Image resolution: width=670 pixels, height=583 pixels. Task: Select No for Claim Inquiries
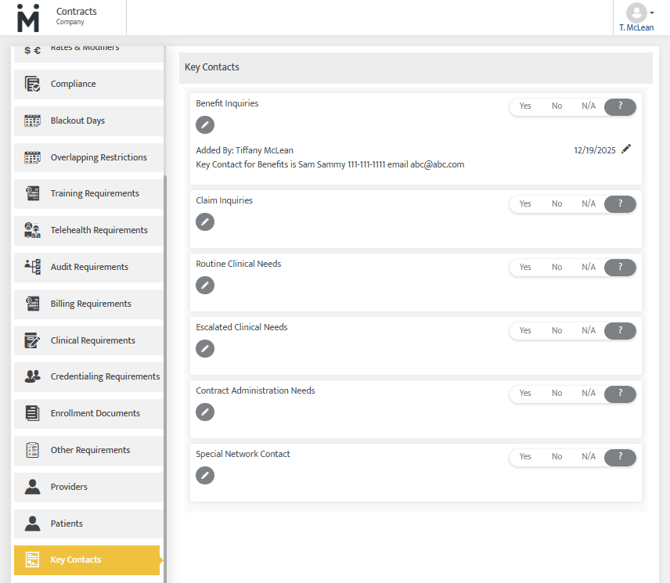557,204
